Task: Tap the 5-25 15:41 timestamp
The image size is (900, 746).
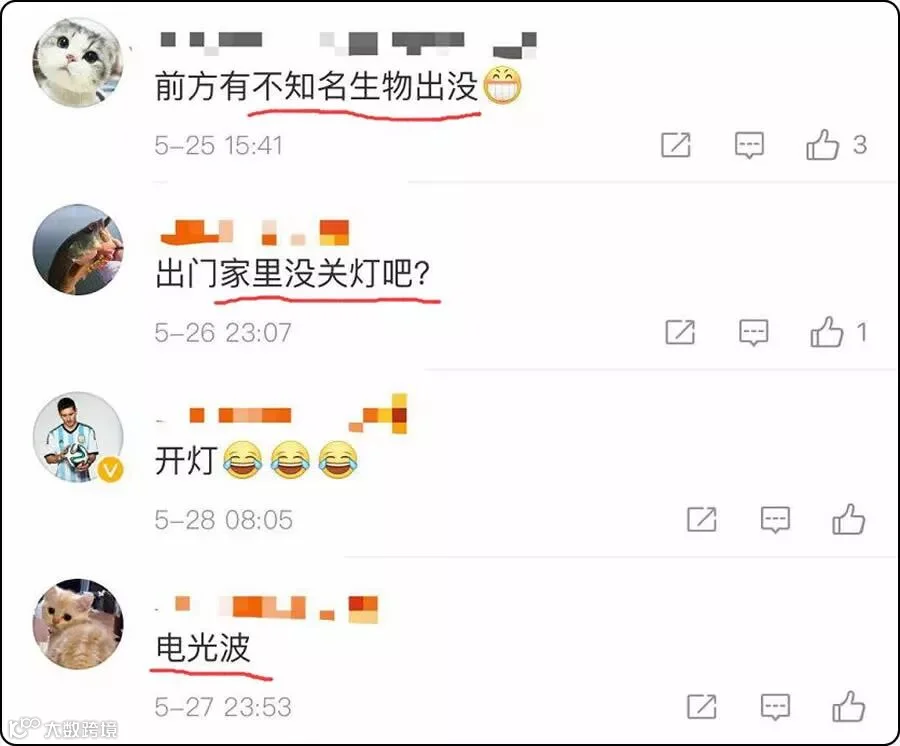Action: (218, 145)
